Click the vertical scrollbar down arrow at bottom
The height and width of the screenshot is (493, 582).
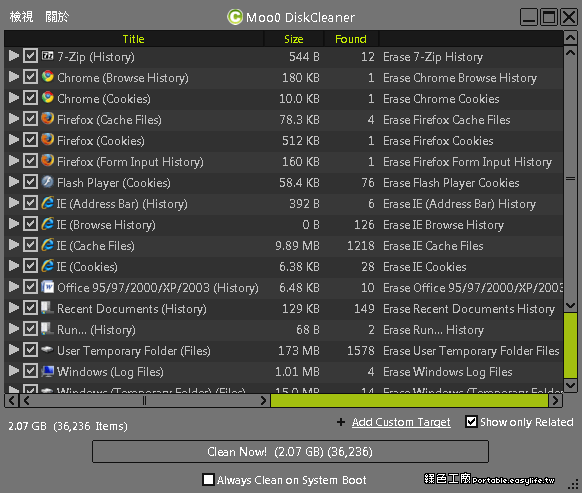(570, 385)
